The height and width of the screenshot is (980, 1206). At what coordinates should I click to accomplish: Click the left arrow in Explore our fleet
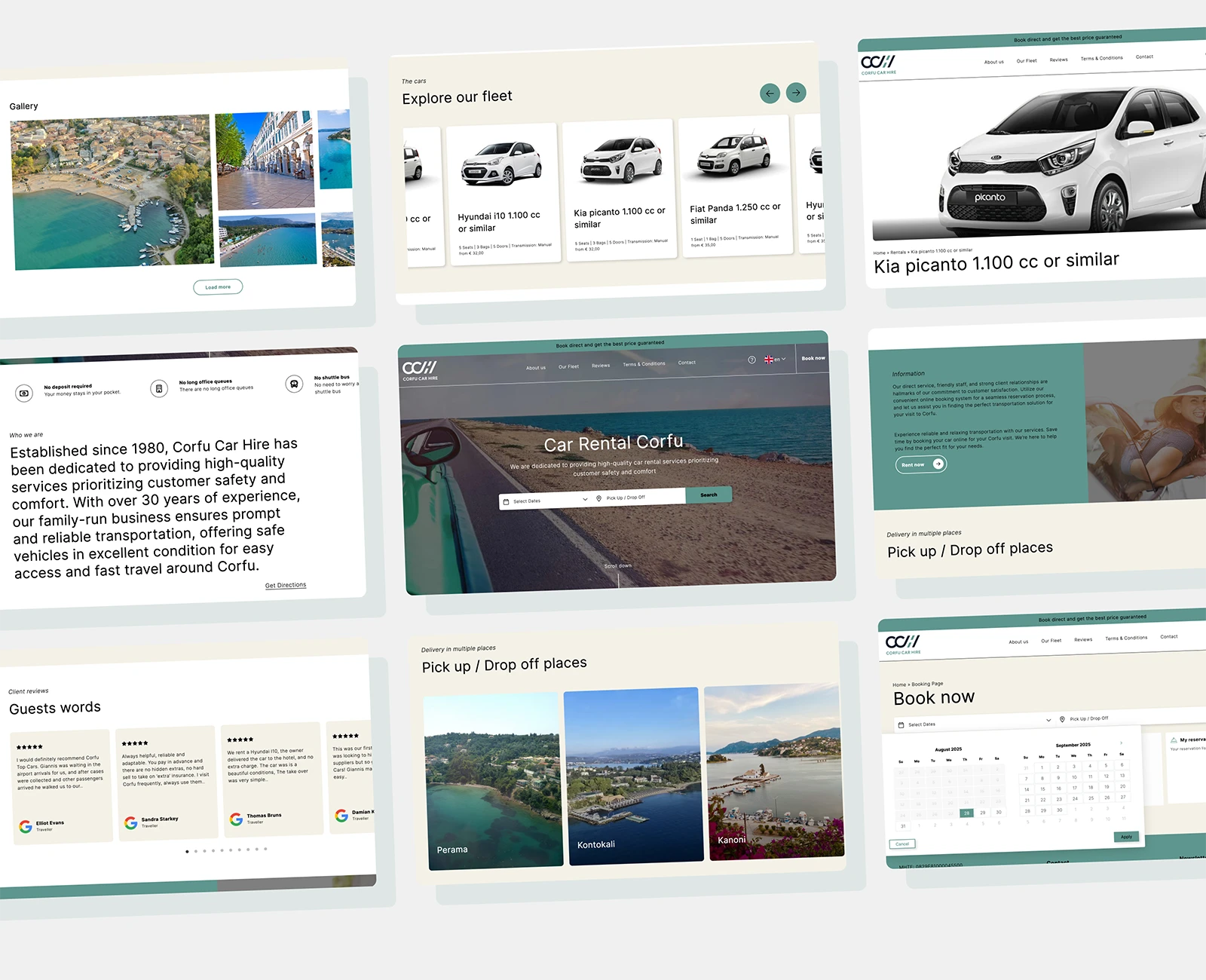[x=770, y=93]
